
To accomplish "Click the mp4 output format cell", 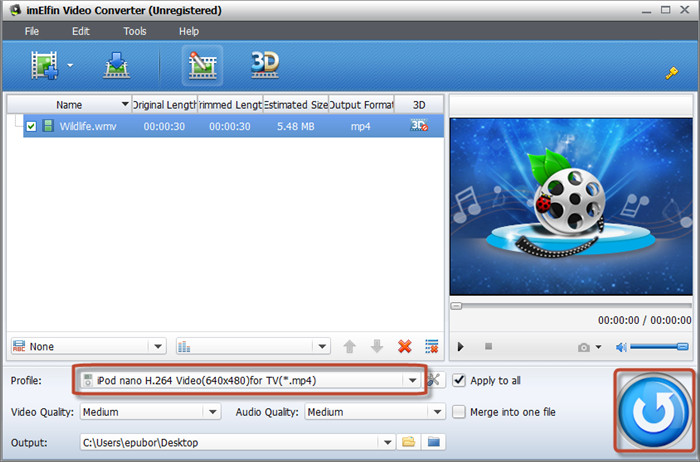I will coord(361,126).
